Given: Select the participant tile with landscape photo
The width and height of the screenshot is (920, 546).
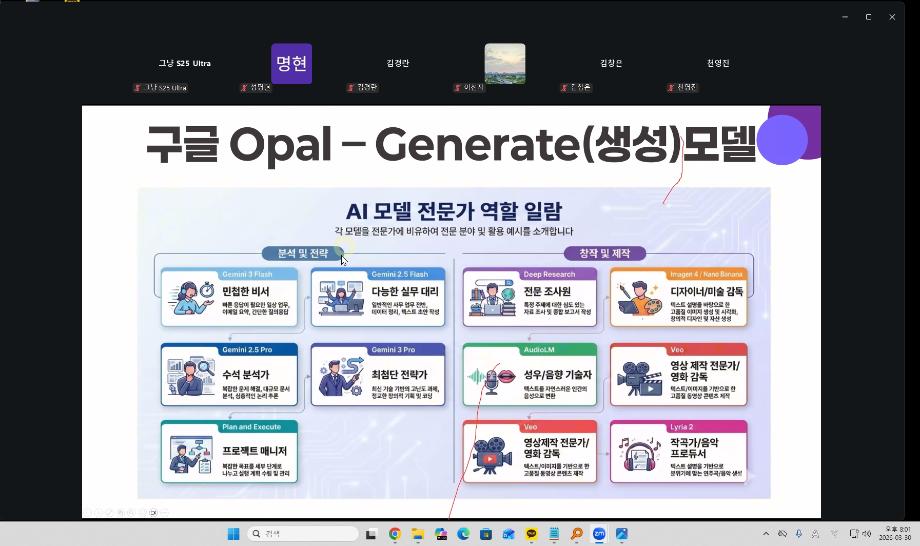Looking at the screenshot, I should pyautogui.click(x=505, y=64).
